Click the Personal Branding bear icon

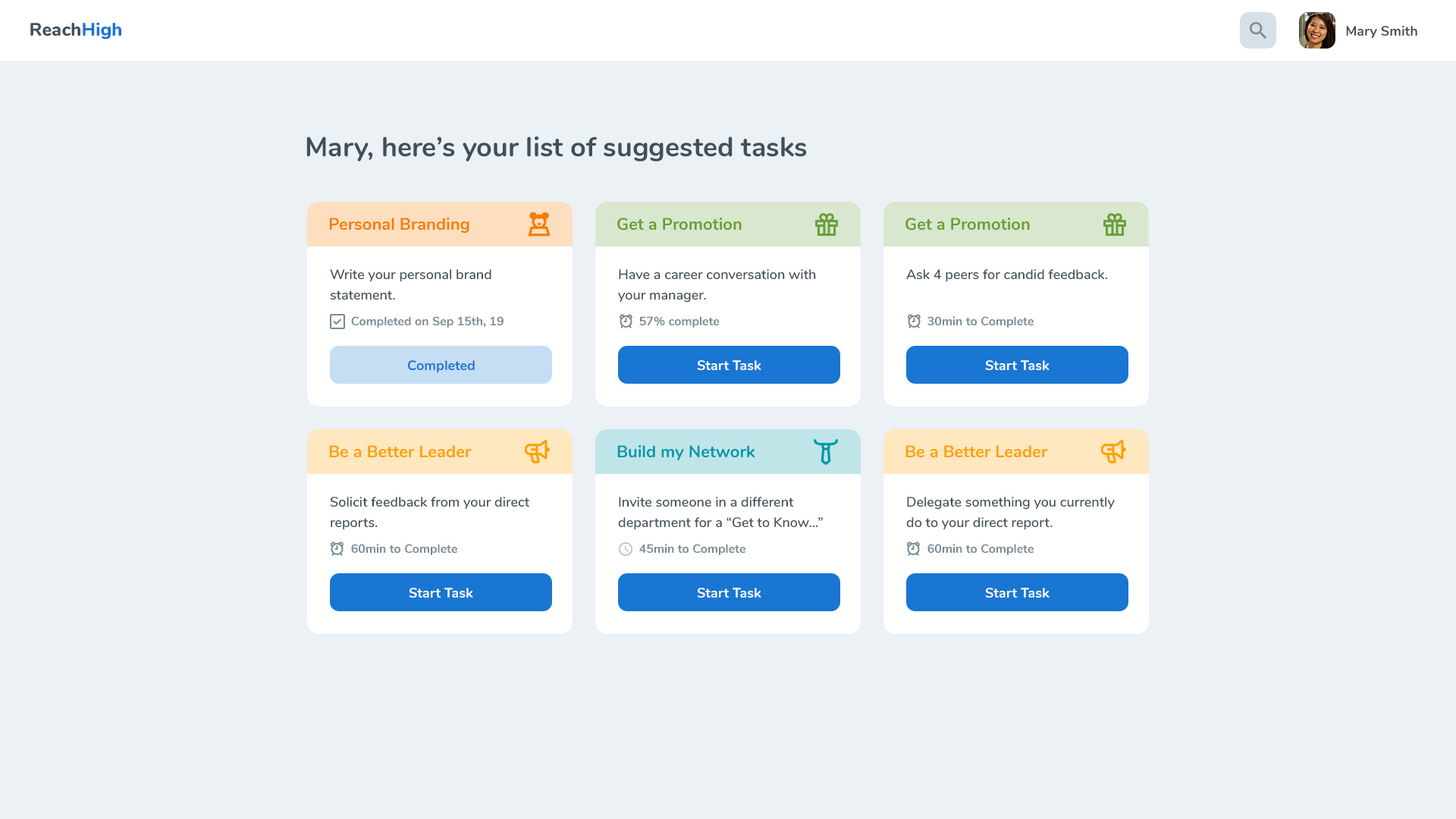[539, 224]
